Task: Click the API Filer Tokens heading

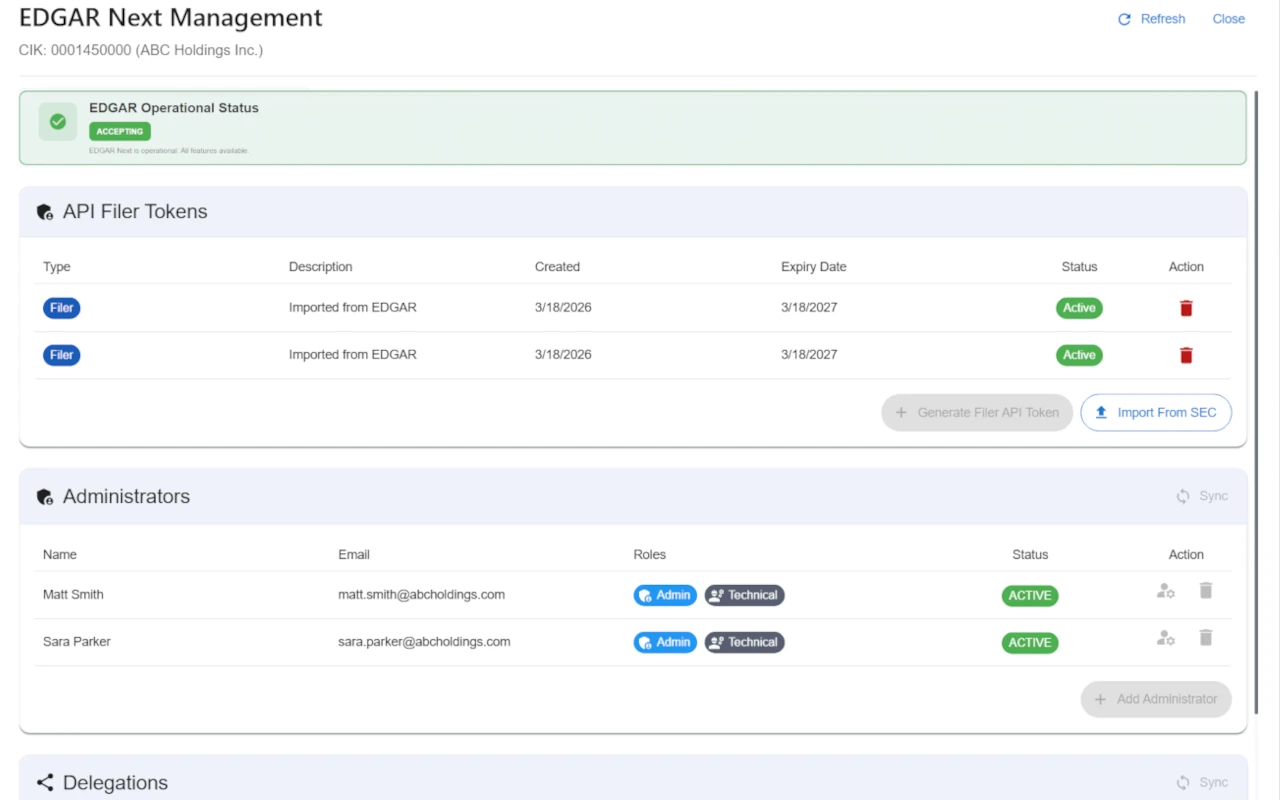Action: (135, 212)
